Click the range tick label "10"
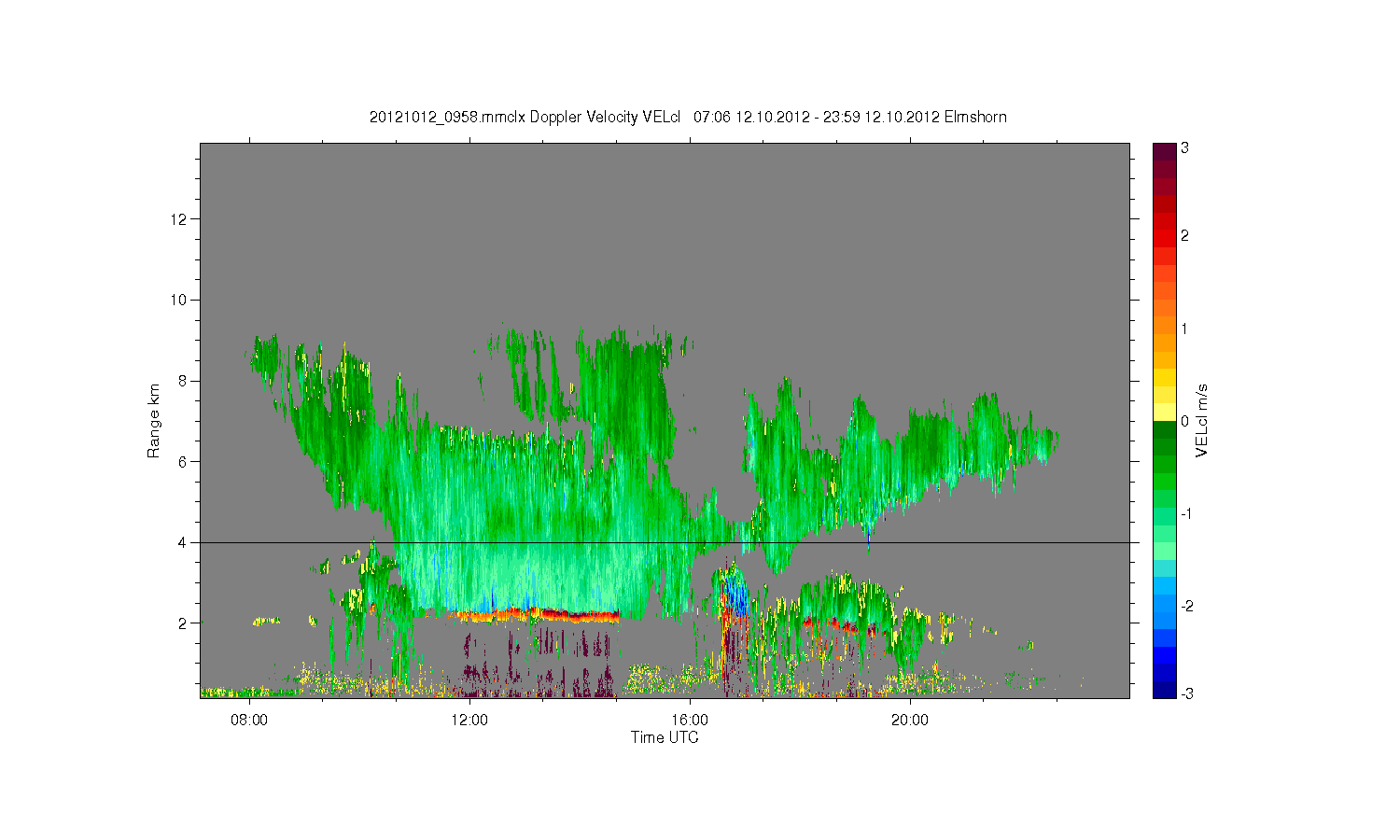Screen dimensions: 1400x840 pos(179,300)
